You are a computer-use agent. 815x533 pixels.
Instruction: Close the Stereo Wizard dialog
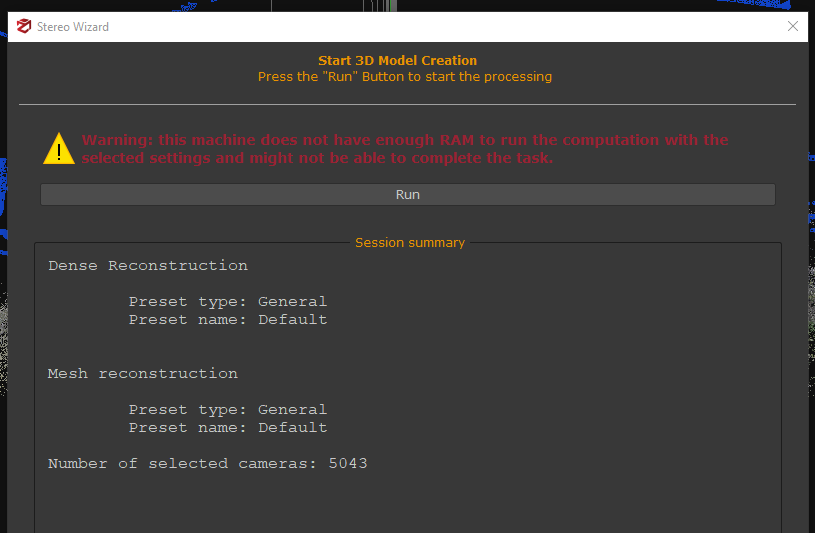click(793, 27)
